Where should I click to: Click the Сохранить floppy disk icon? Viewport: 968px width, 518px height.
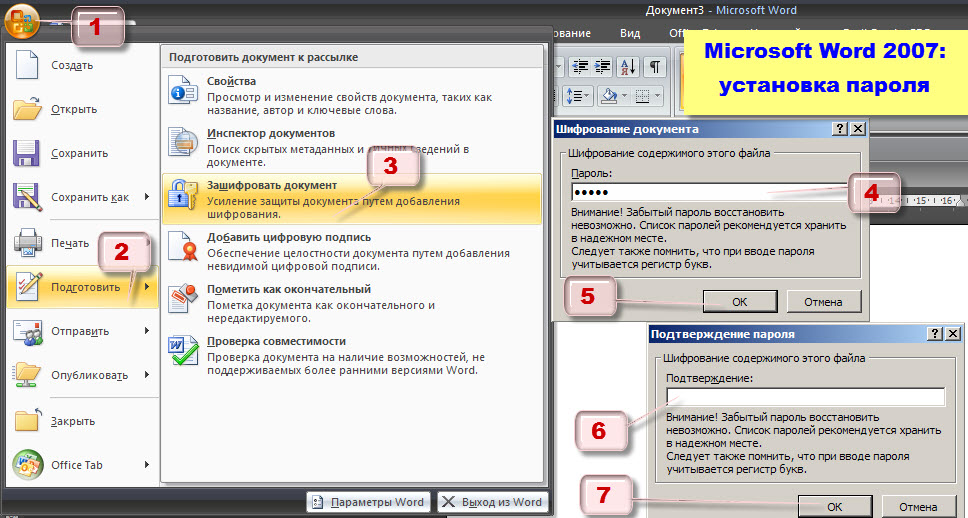[x=27, y=153]
